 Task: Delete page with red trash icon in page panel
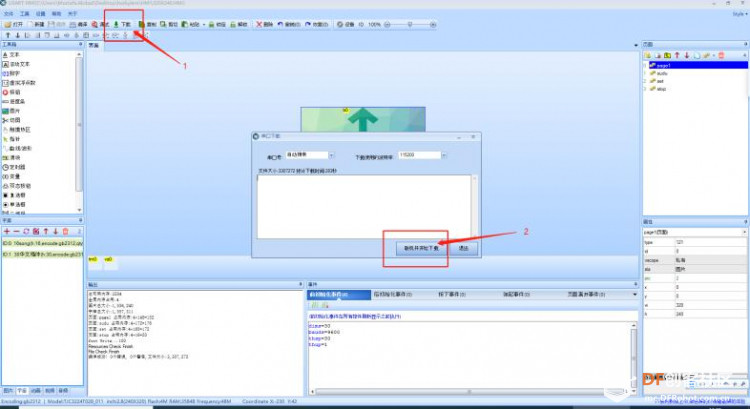pyautogui.click(x=721, y=55)
